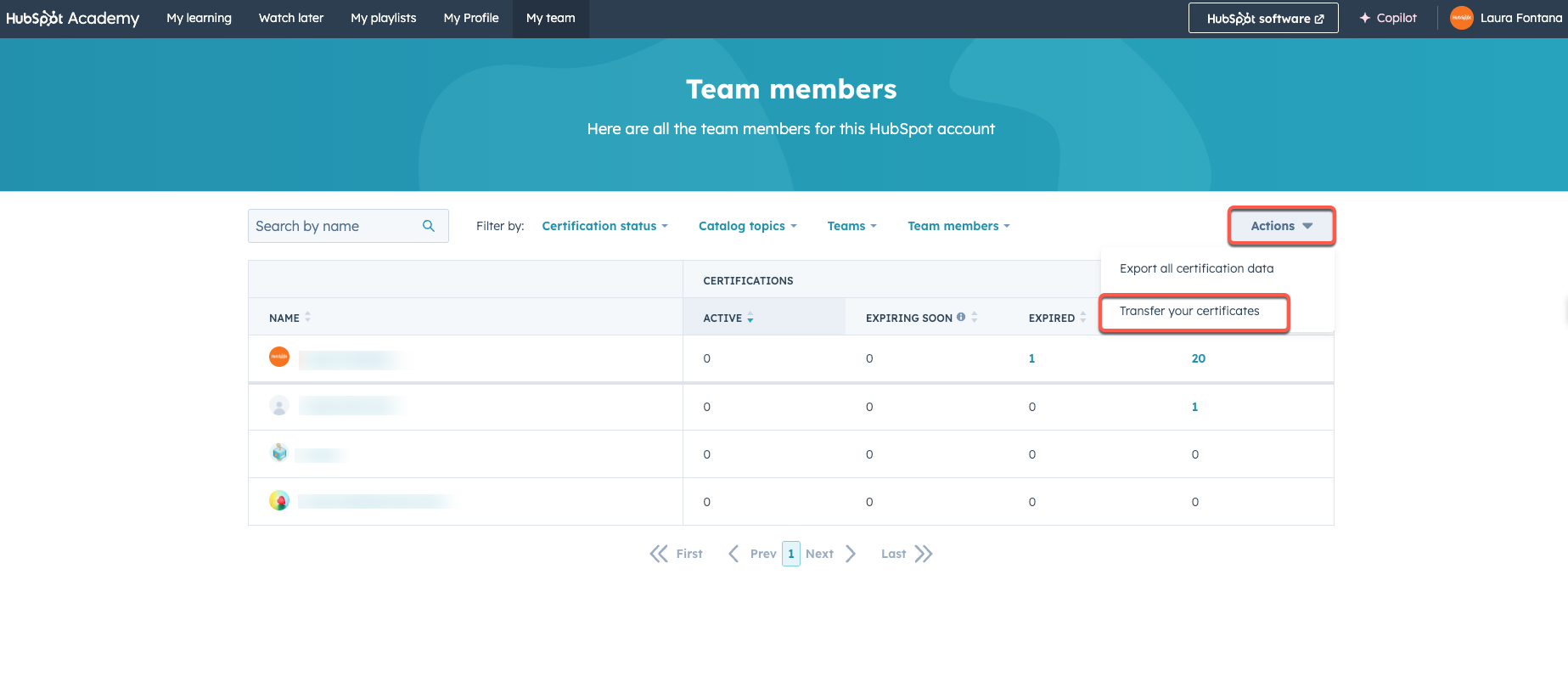
Task: Sort by Expired column arrows
Action: click(1083, 317)
